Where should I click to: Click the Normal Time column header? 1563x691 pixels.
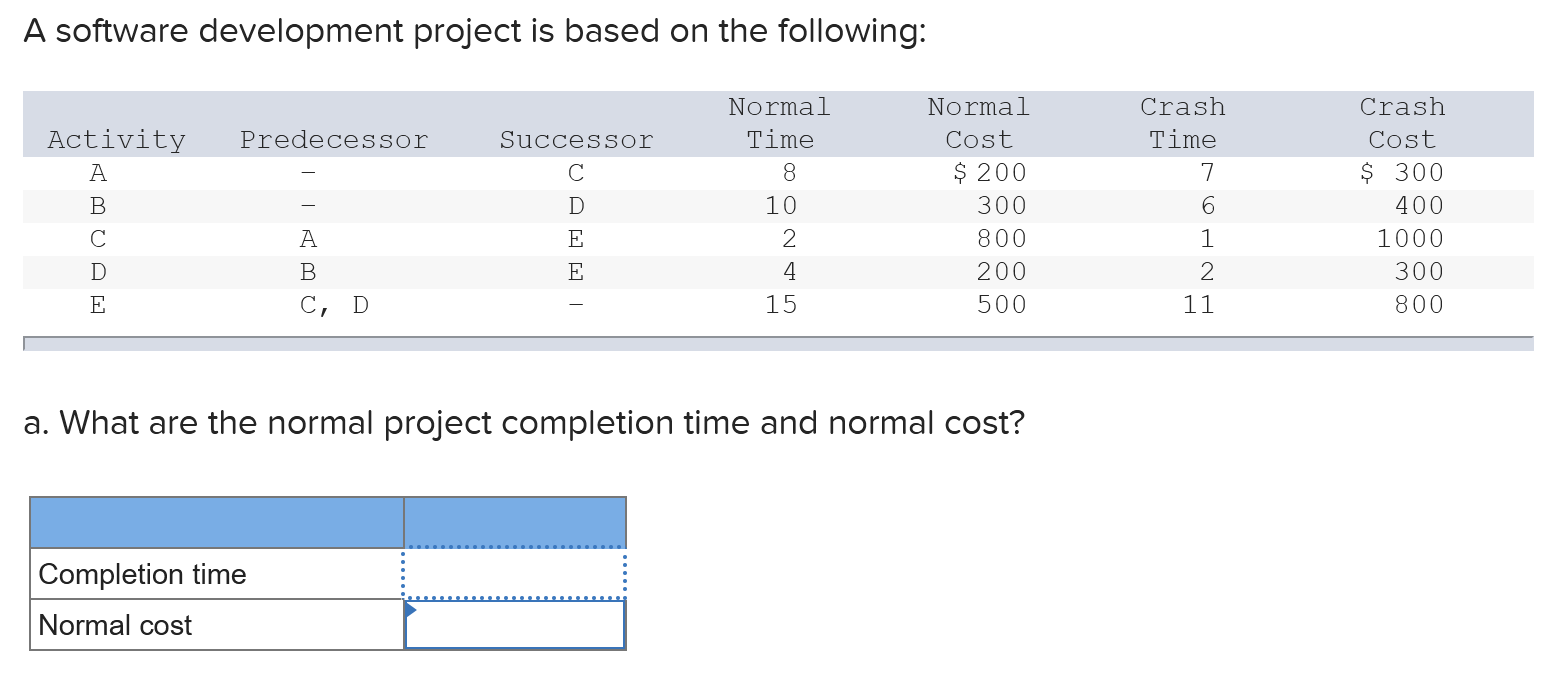(x=780, y=123)
